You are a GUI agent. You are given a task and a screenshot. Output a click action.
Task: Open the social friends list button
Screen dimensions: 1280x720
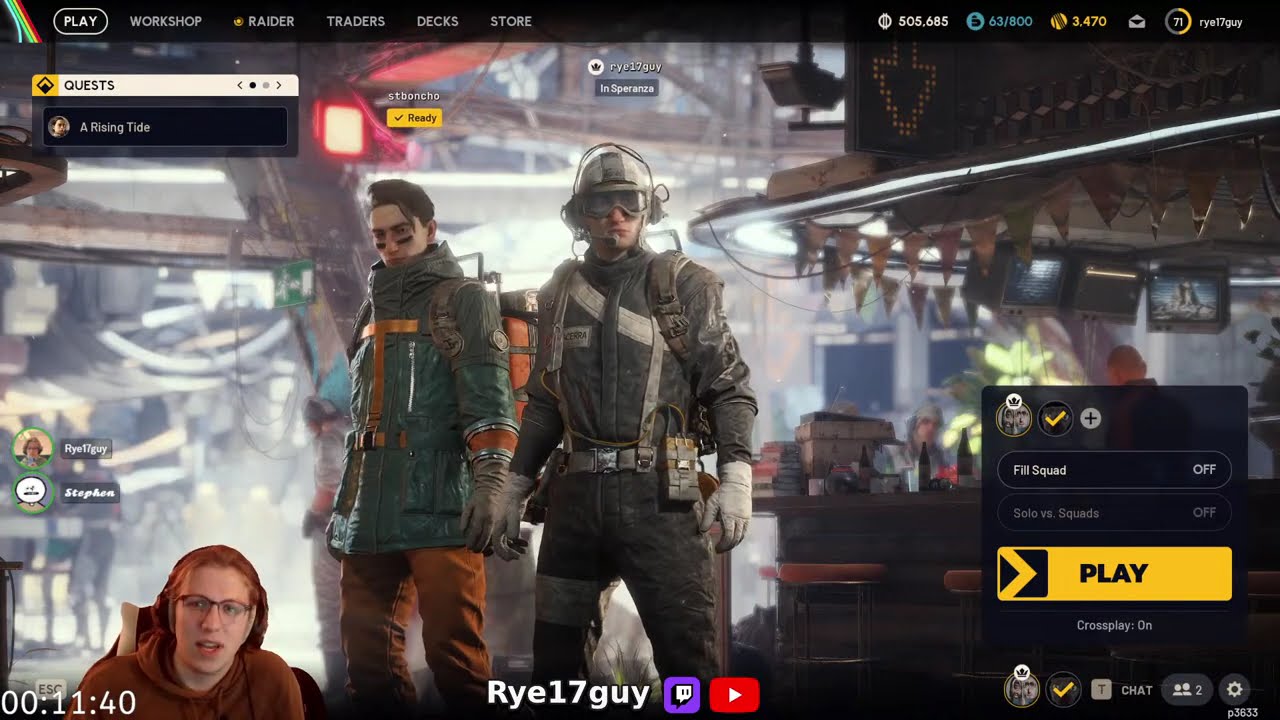(1188, 689)
